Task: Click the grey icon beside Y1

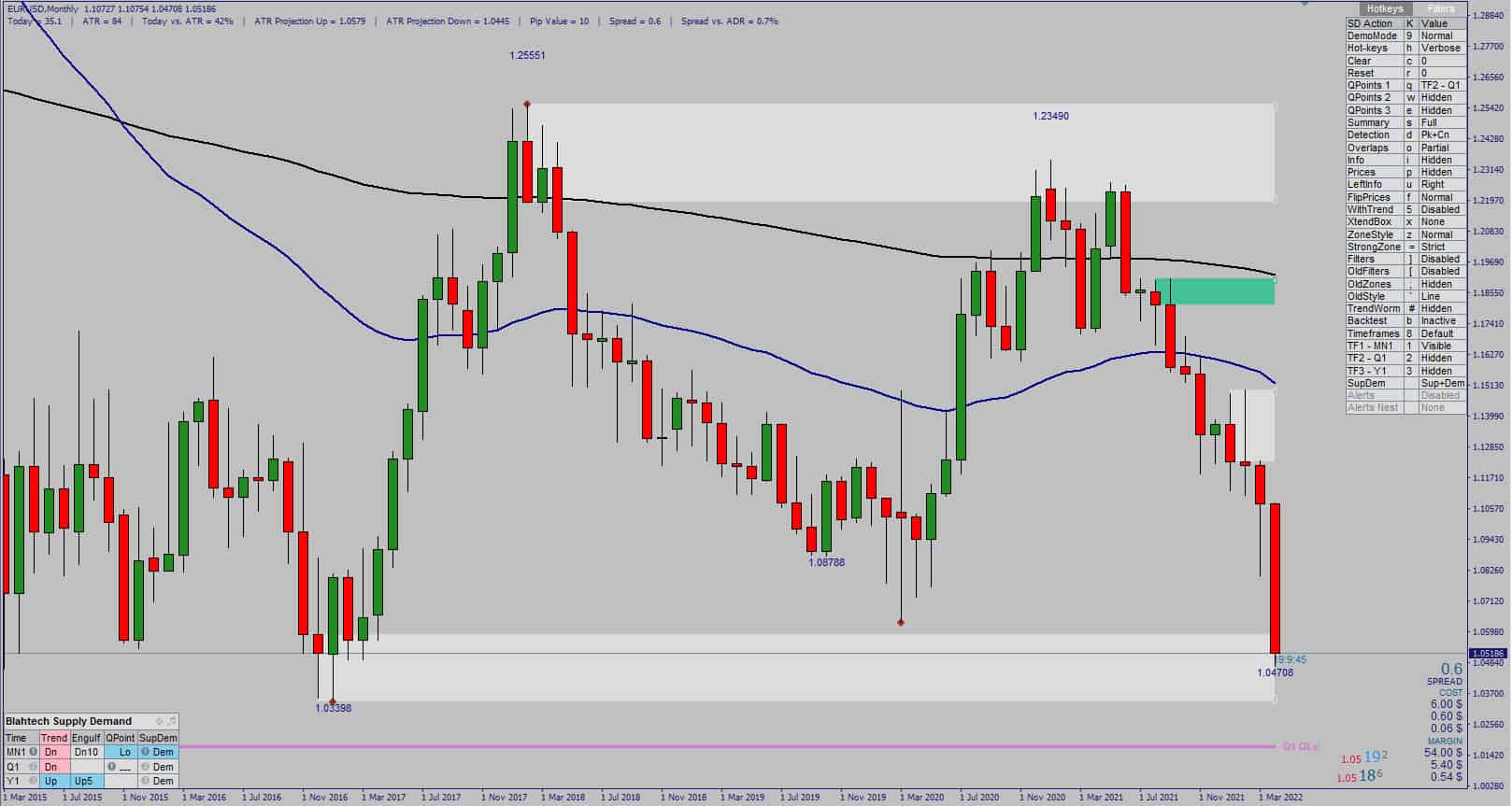Action: [34, 781]
